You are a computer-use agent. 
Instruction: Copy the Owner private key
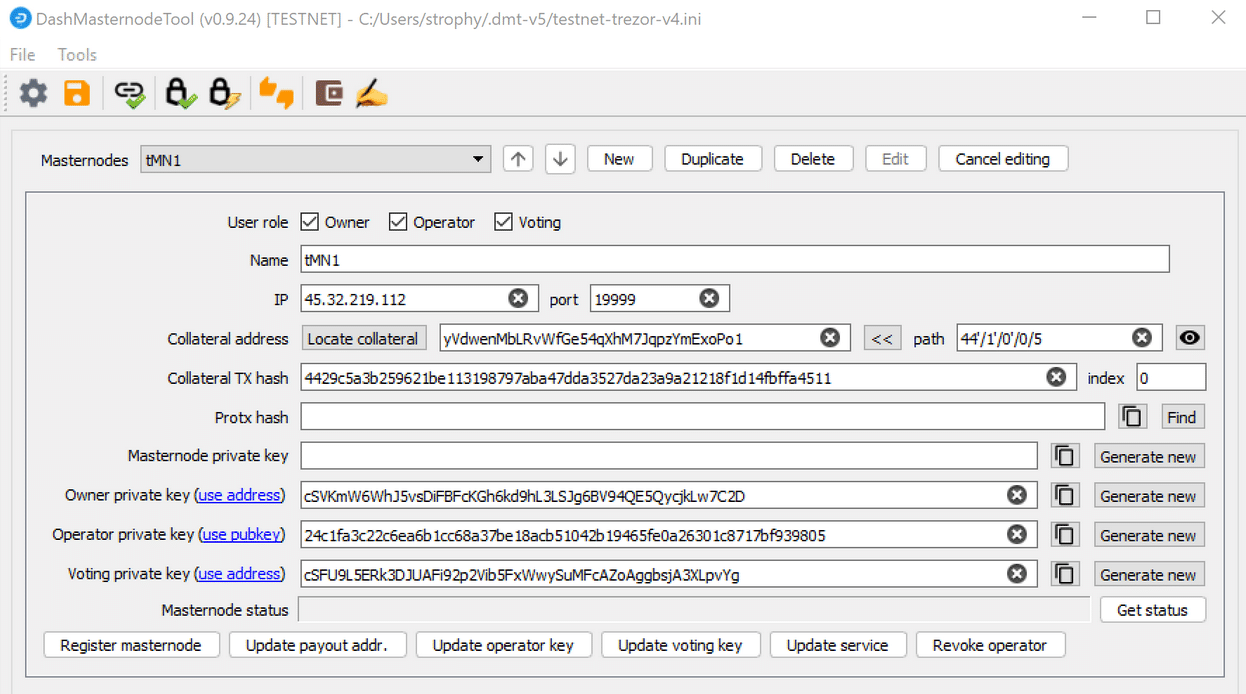point(1065,496)
